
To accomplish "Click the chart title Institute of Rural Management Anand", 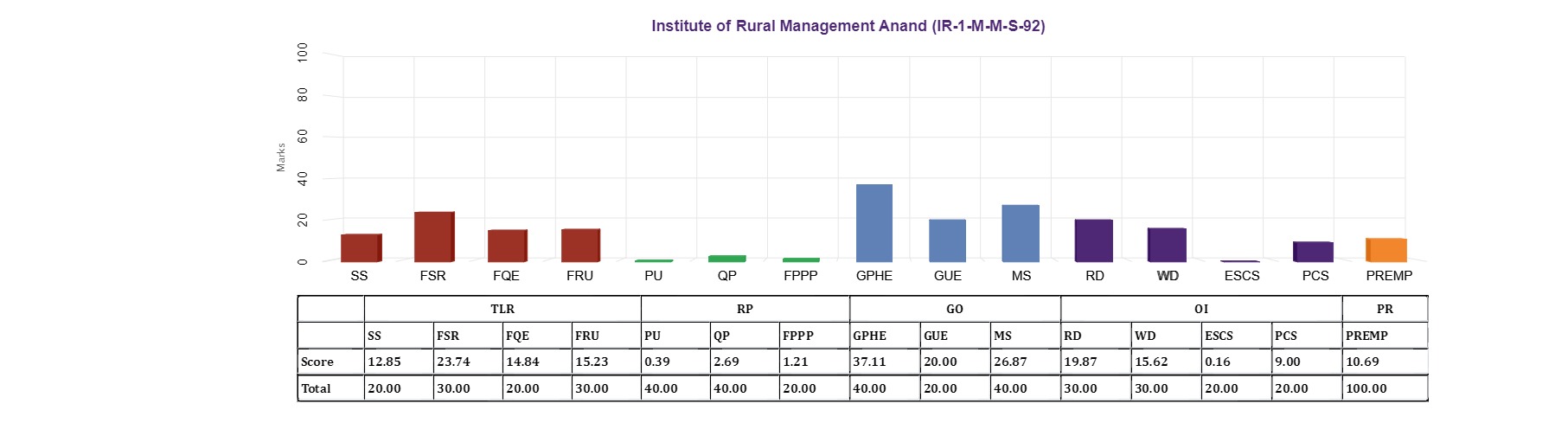I will 848,26.
